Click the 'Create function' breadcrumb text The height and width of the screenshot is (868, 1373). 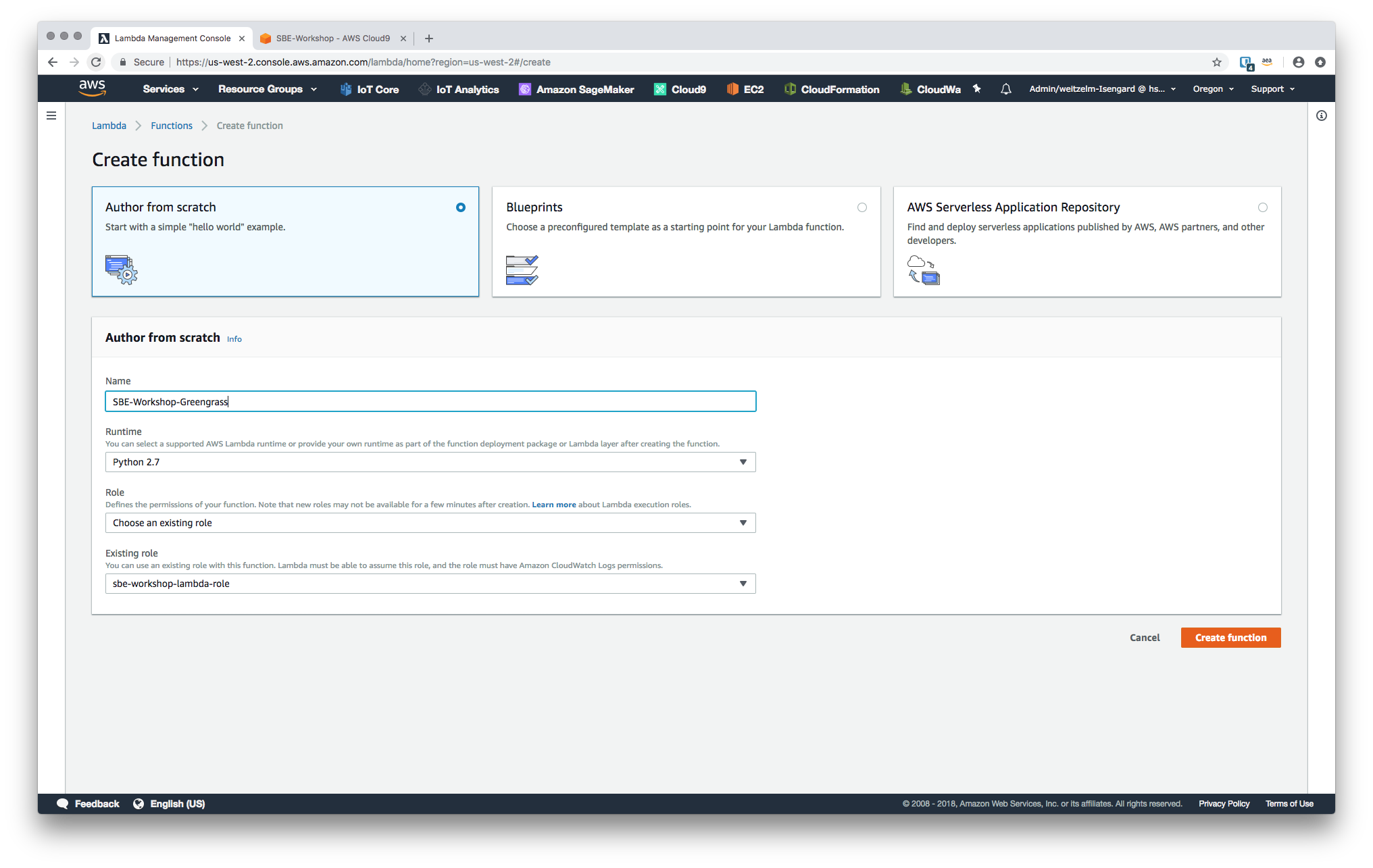[249, 126]
